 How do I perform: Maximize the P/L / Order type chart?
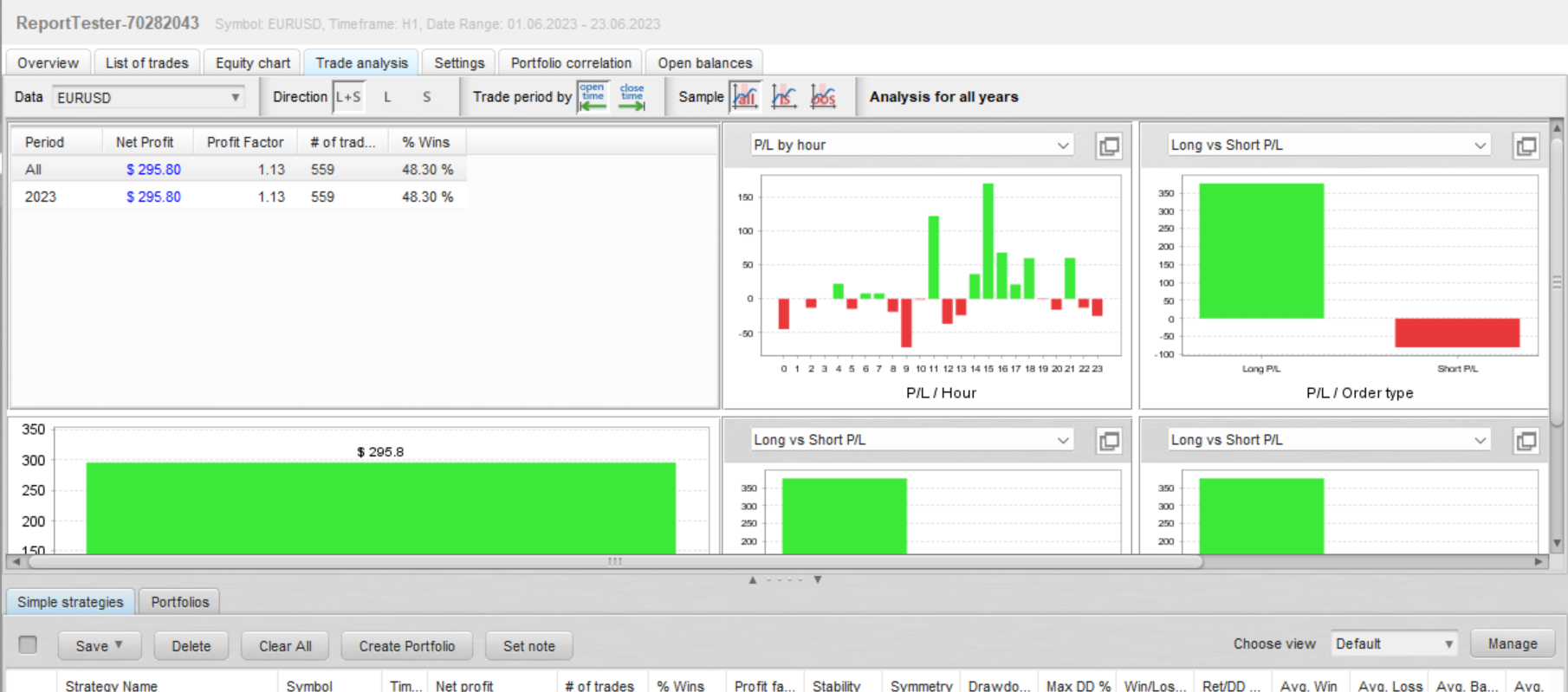(x=1526, y=146)
